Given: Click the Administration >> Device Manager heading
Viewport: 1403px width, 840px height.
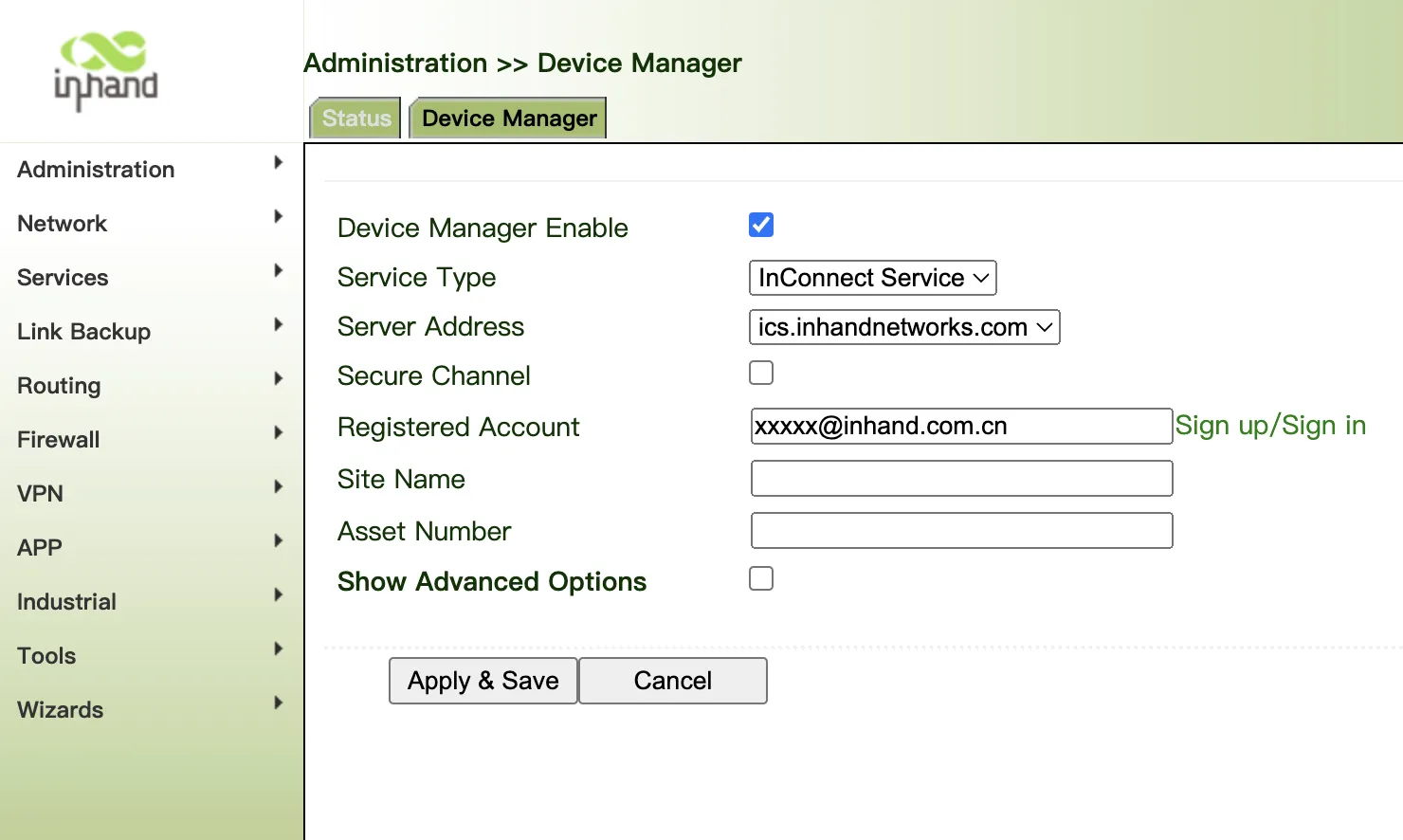Looking at the screenshot, I should point(522,64).
